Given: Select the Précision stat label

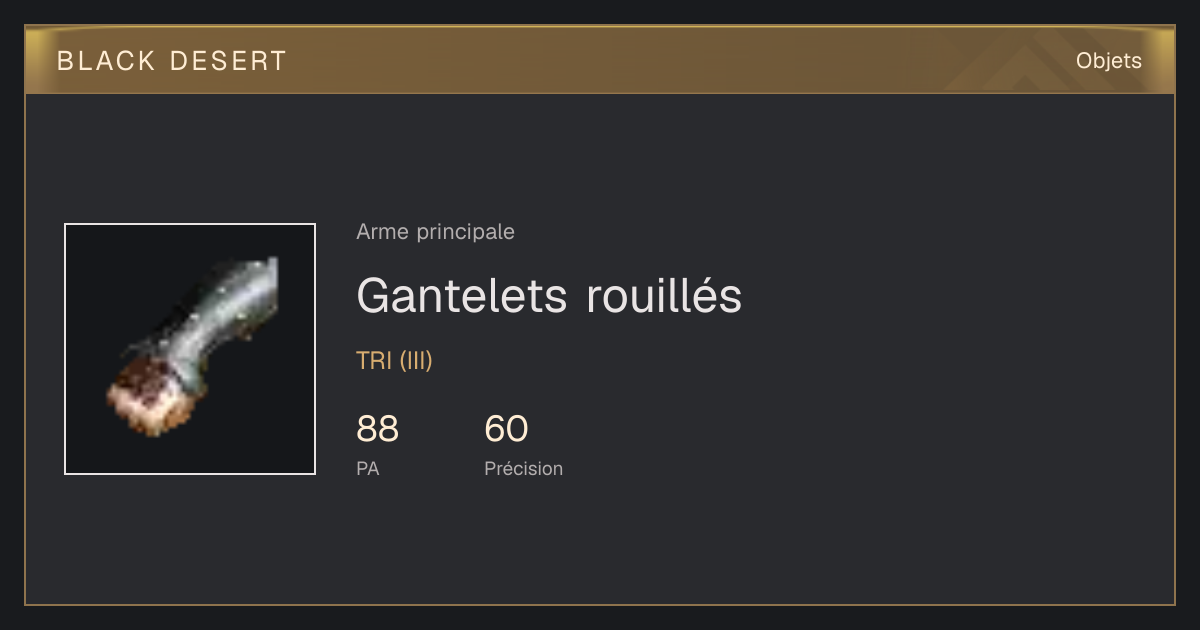Looking at the screenshot, I should (x=523, y=468).
